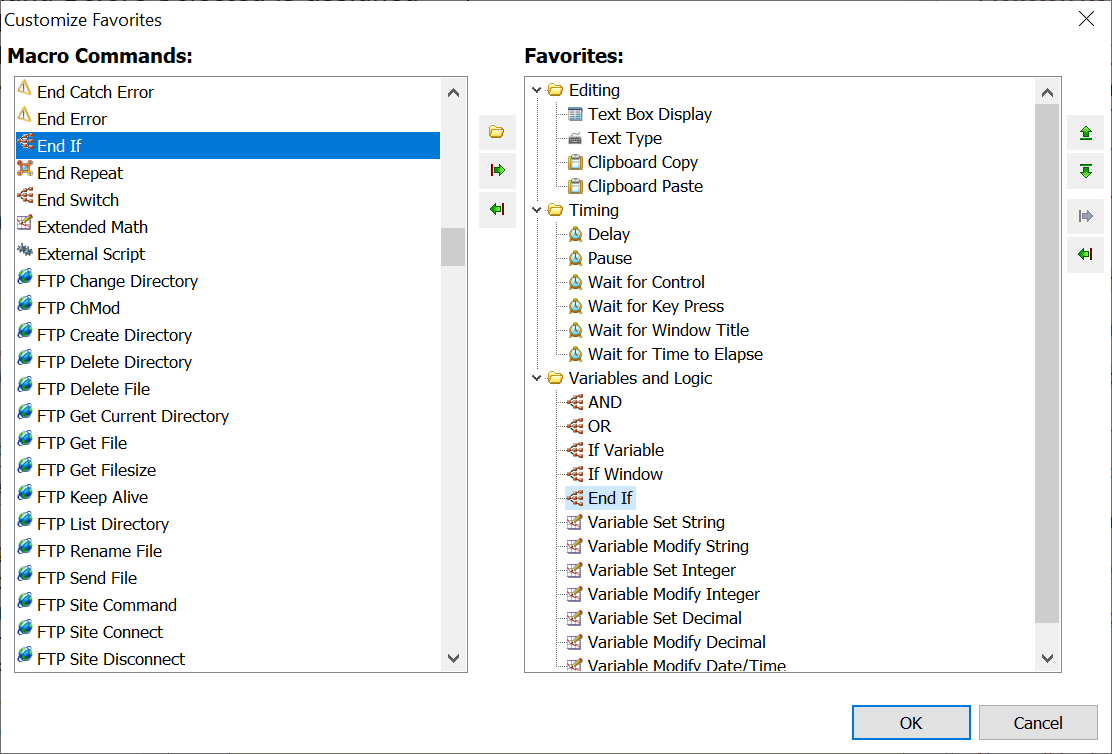
Task: Click the remove-from-favorites left arrow icon
Action: [497, 210]
